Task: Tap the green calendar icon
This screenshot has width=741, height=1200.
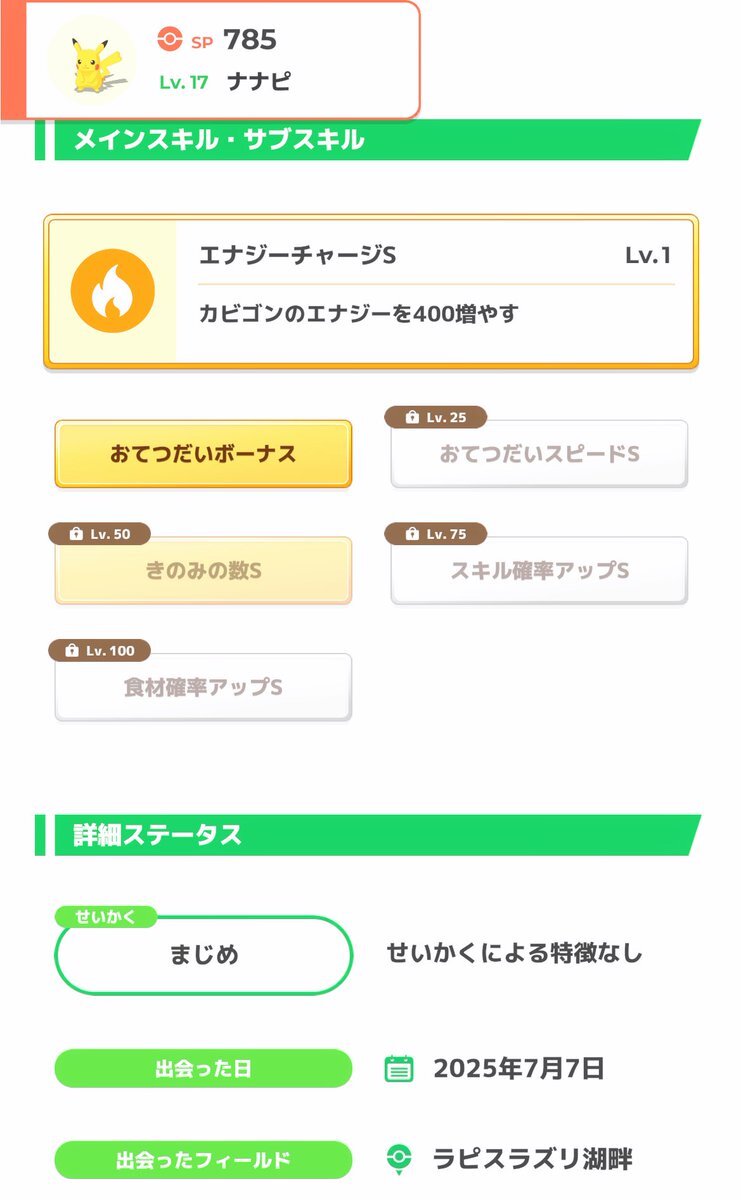Action: [399, 1069]
